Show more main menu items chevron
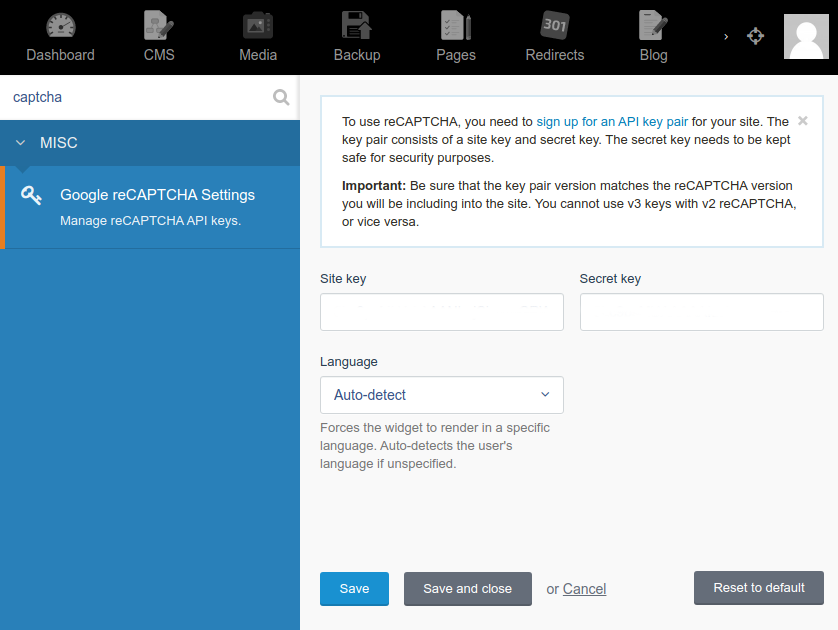Viewport: 838px width, 630px height. [x=726, y=37]
